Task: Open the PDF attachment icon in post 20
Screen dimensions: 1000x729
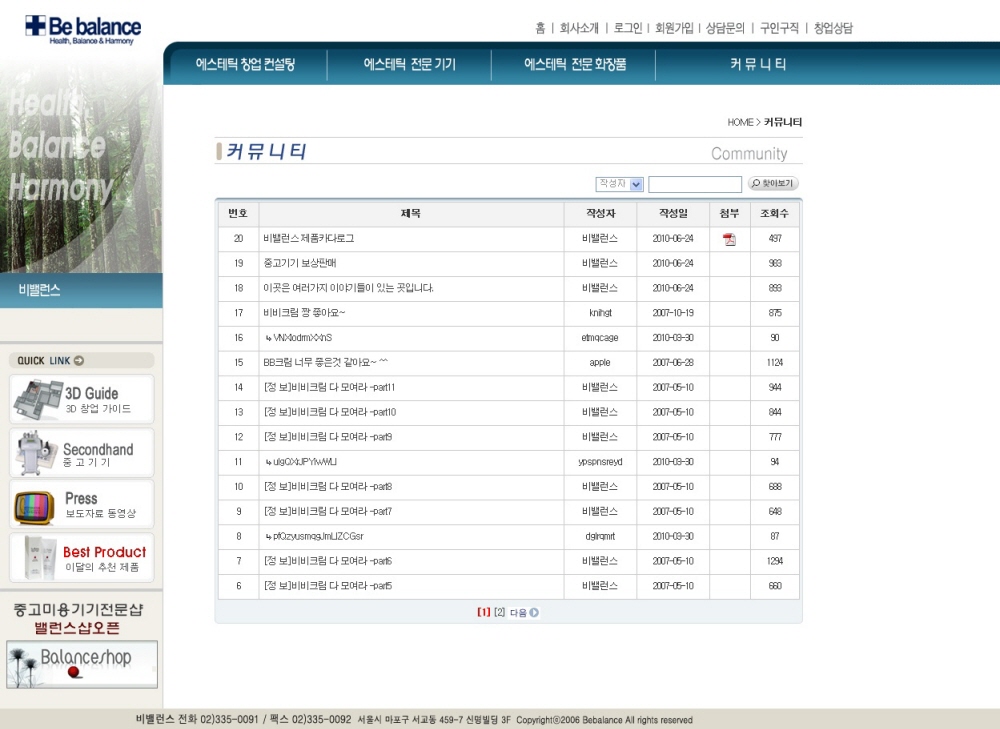Action: [x=729, y=239]
